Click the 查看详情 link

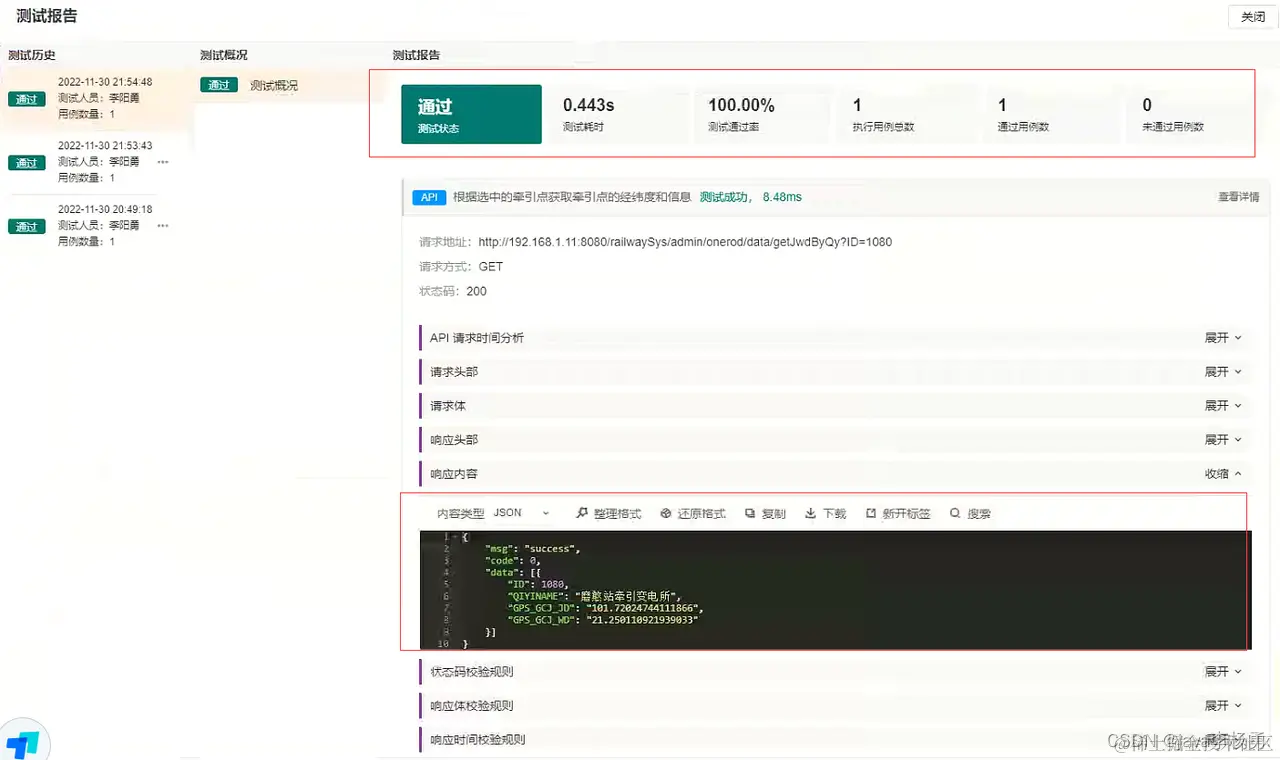(1238, 198)
